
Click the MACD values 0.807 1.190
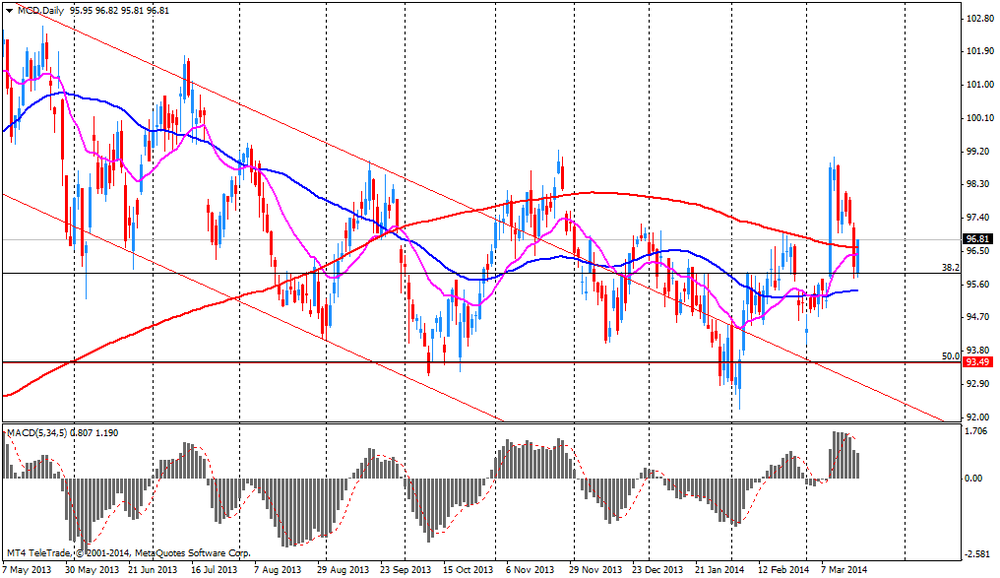(94, 433)
